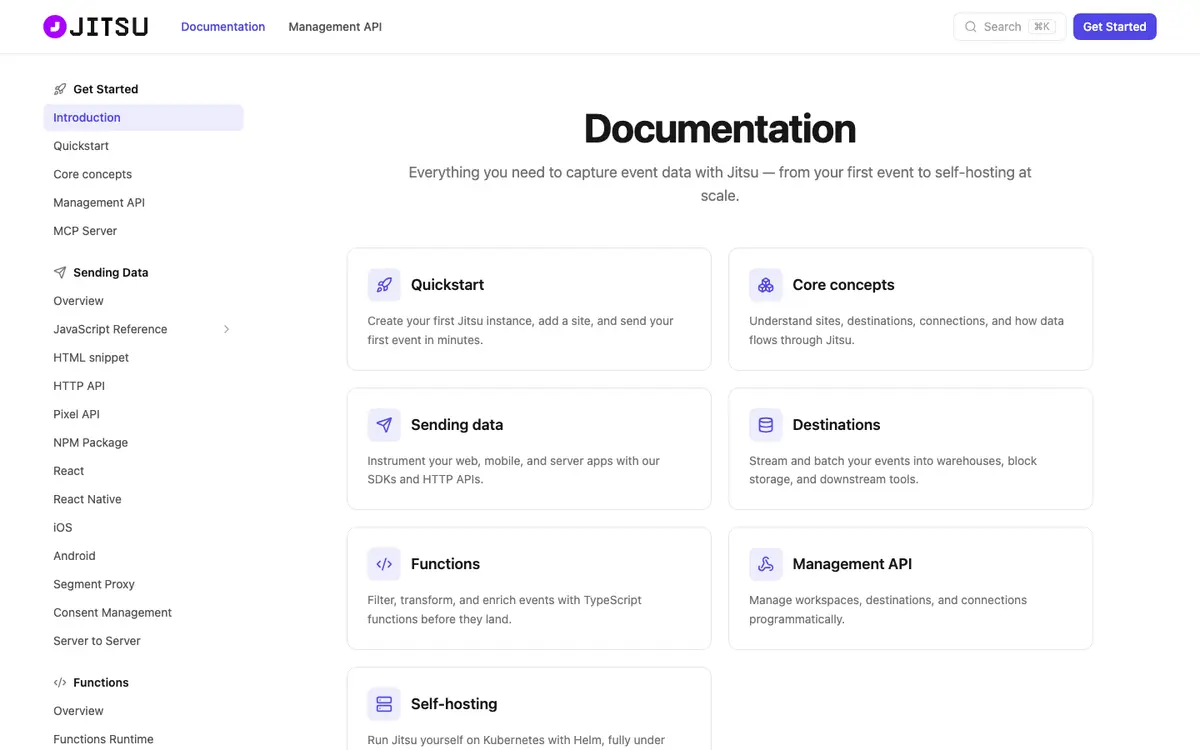
Task: Click the Destinations card database icon
Action: point(766,425)
